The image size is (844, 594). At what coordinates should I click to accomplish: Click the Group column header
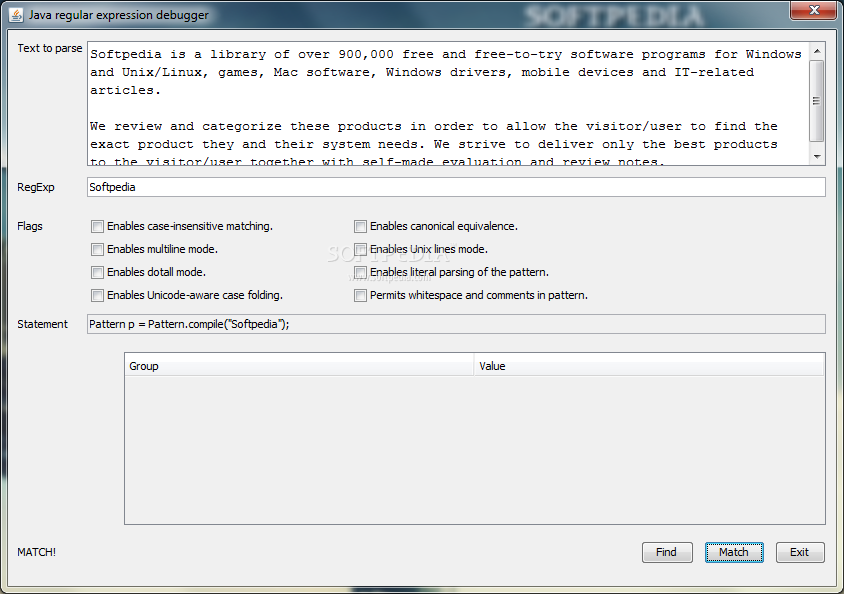(x=299, y=366)
